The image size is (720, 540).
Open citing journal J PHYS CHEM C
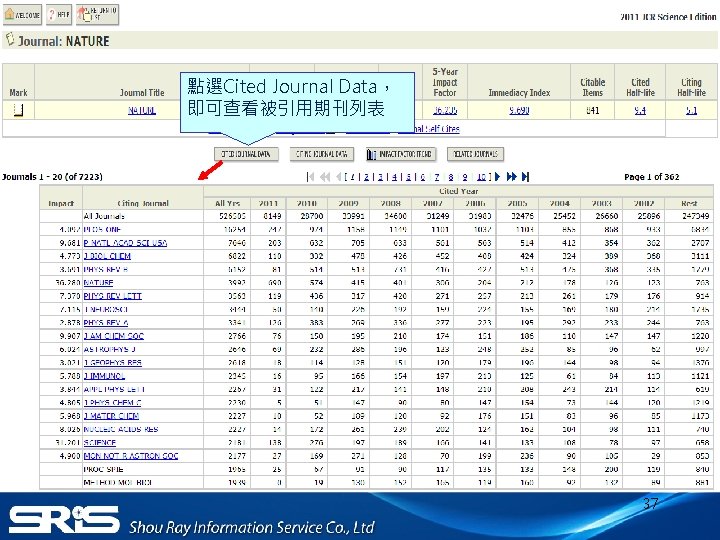point(112,402)
